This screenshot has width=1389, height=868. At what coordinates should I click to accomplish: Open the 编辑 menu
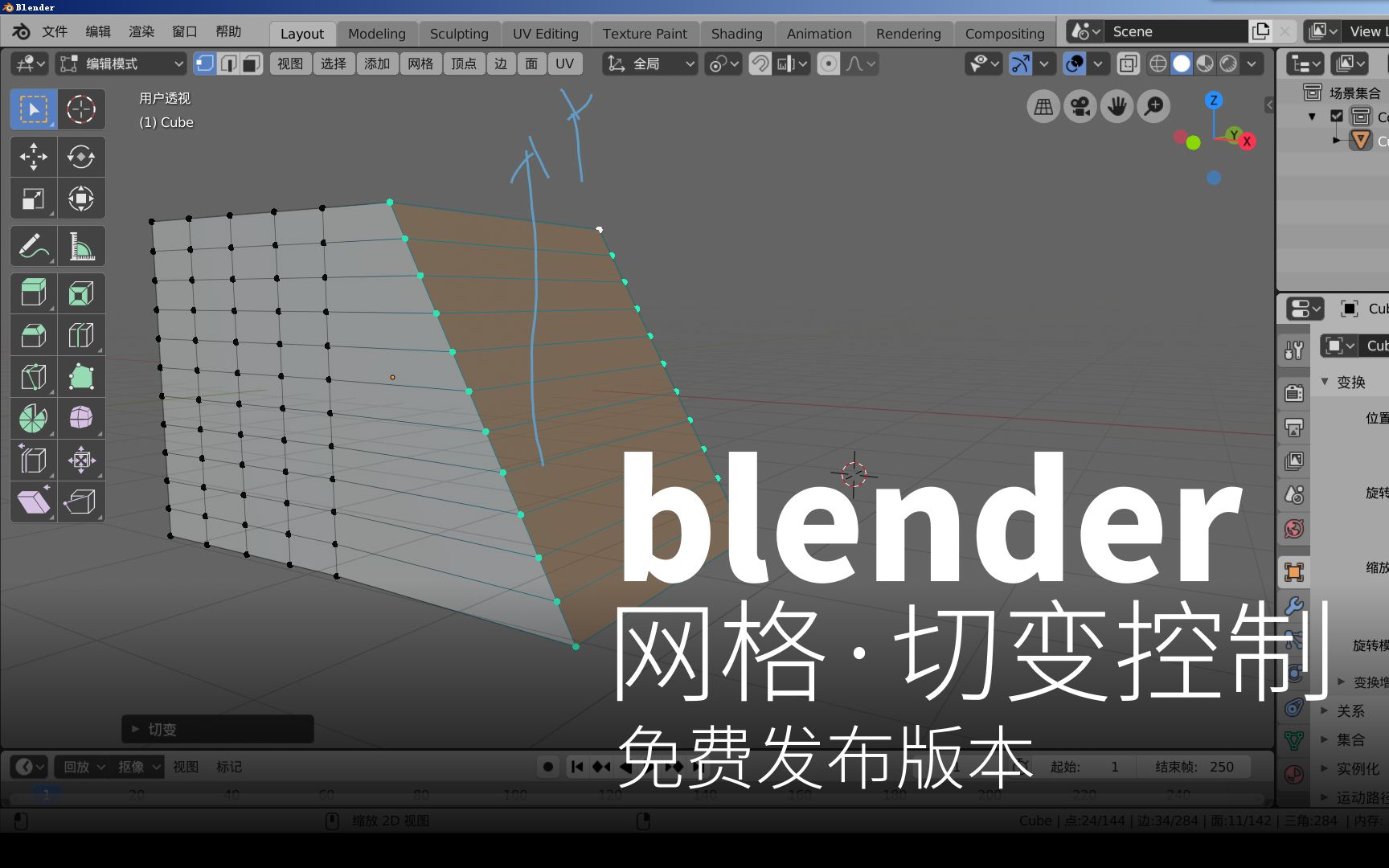(x=98, y=31)
